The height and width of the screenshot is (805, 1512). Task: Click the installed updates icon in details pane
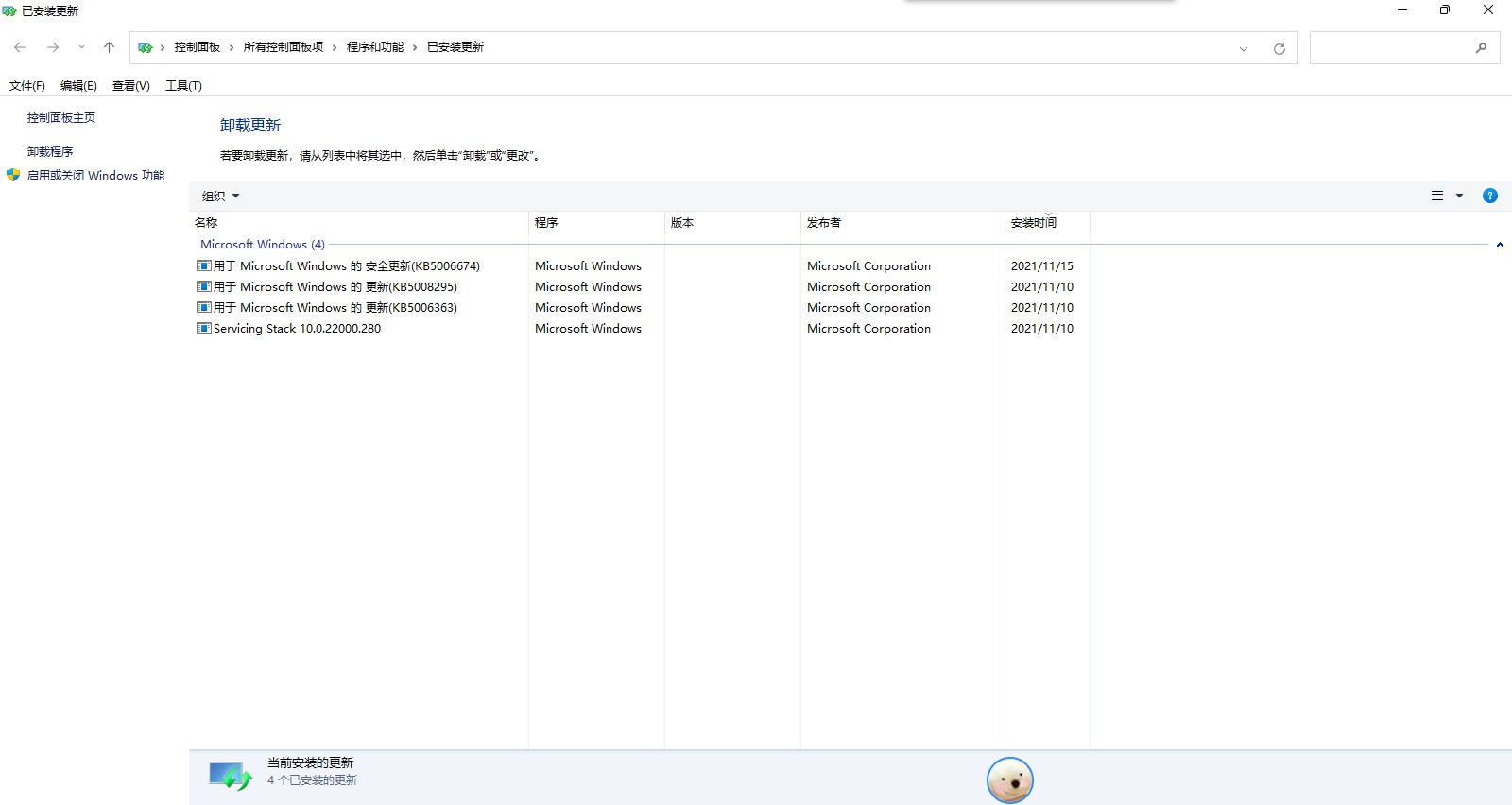click(x=231, y=777)
